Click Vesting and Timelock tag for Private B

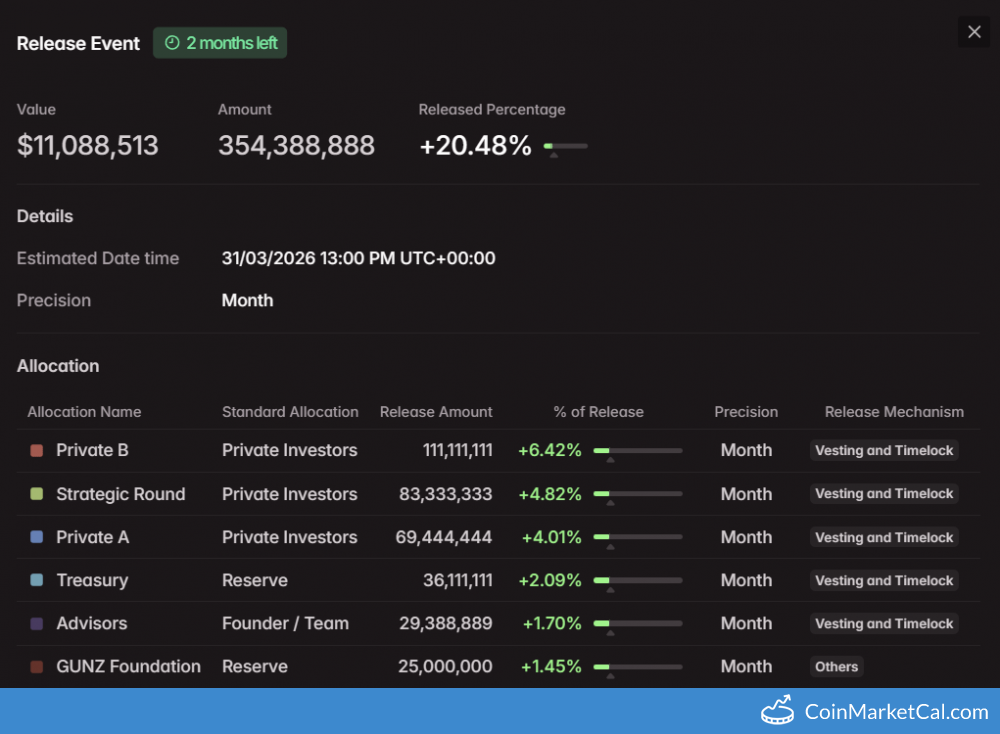[x=884, y=451]
